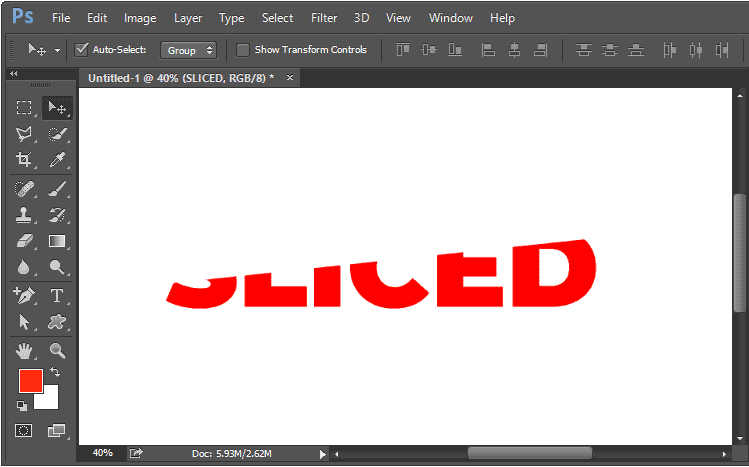Switch to the Untitled-1 document tab
The image size is (749, 467).
(181, 78)
